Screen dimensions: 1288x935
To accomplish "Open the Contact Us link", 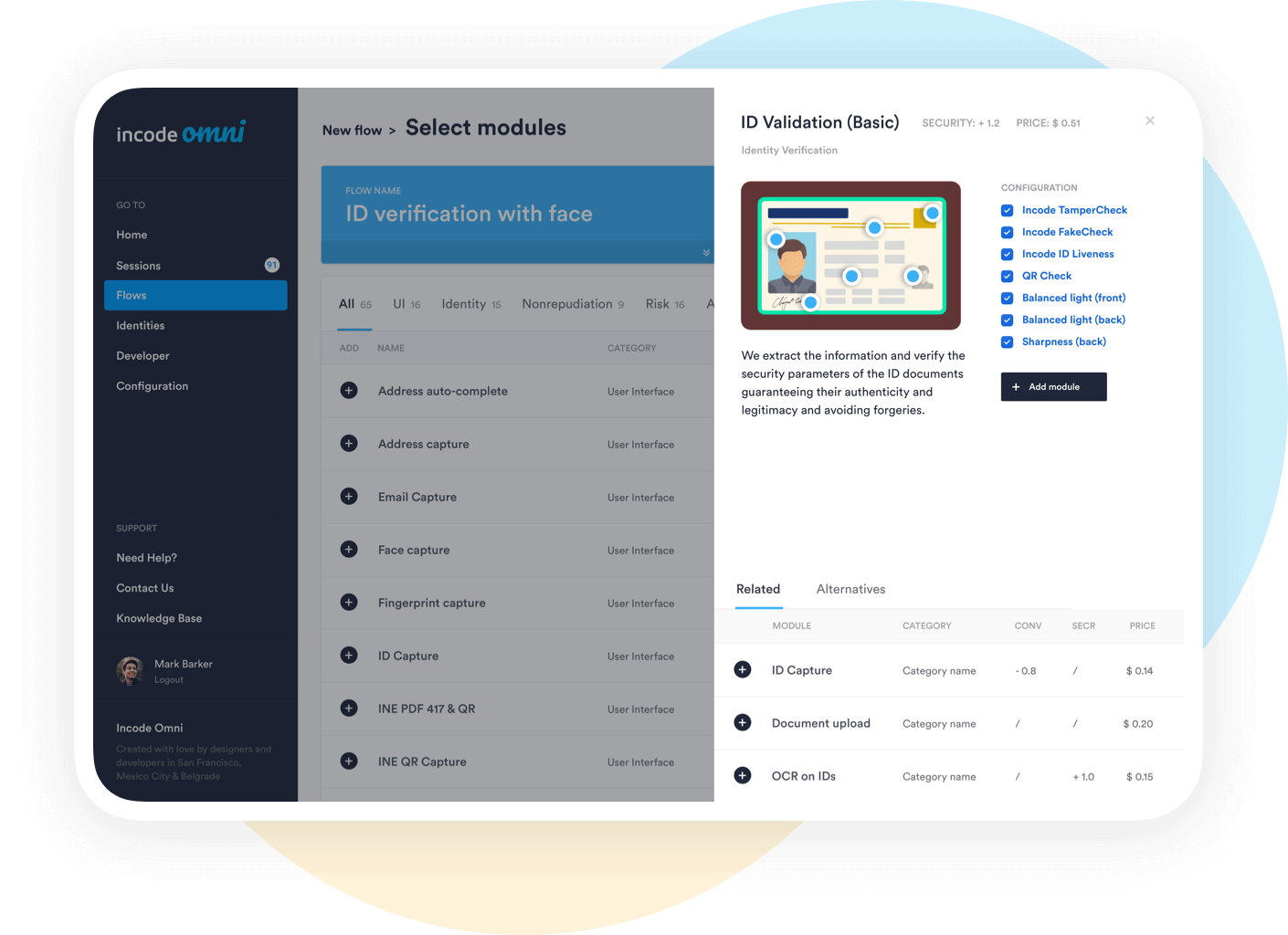I will pos(145,588).
